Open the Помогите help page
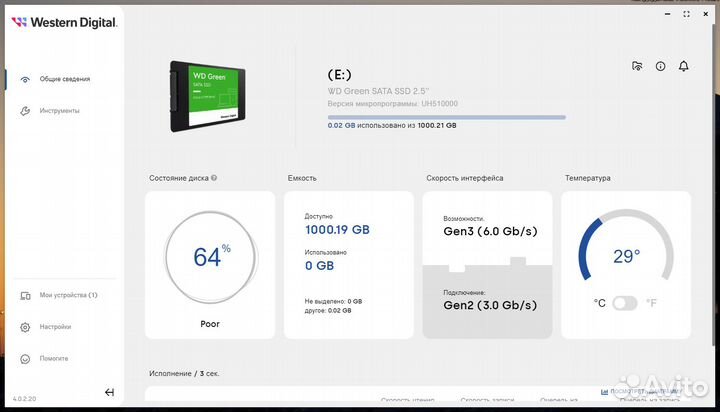This screenshot has height=412, width=720. (44, 359)
